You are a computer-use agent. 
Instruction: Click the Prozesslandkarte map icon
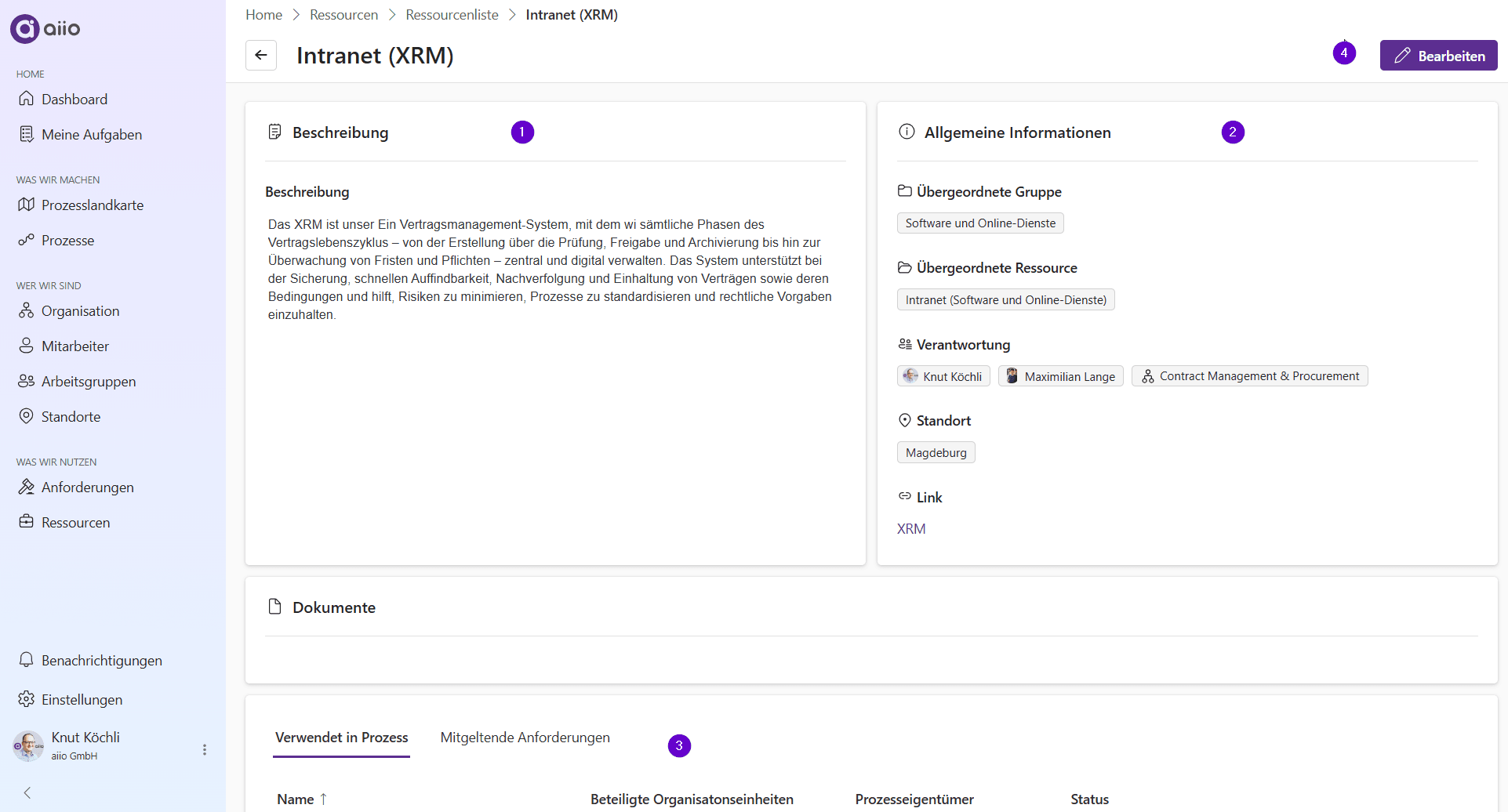[x=27, y=205]
